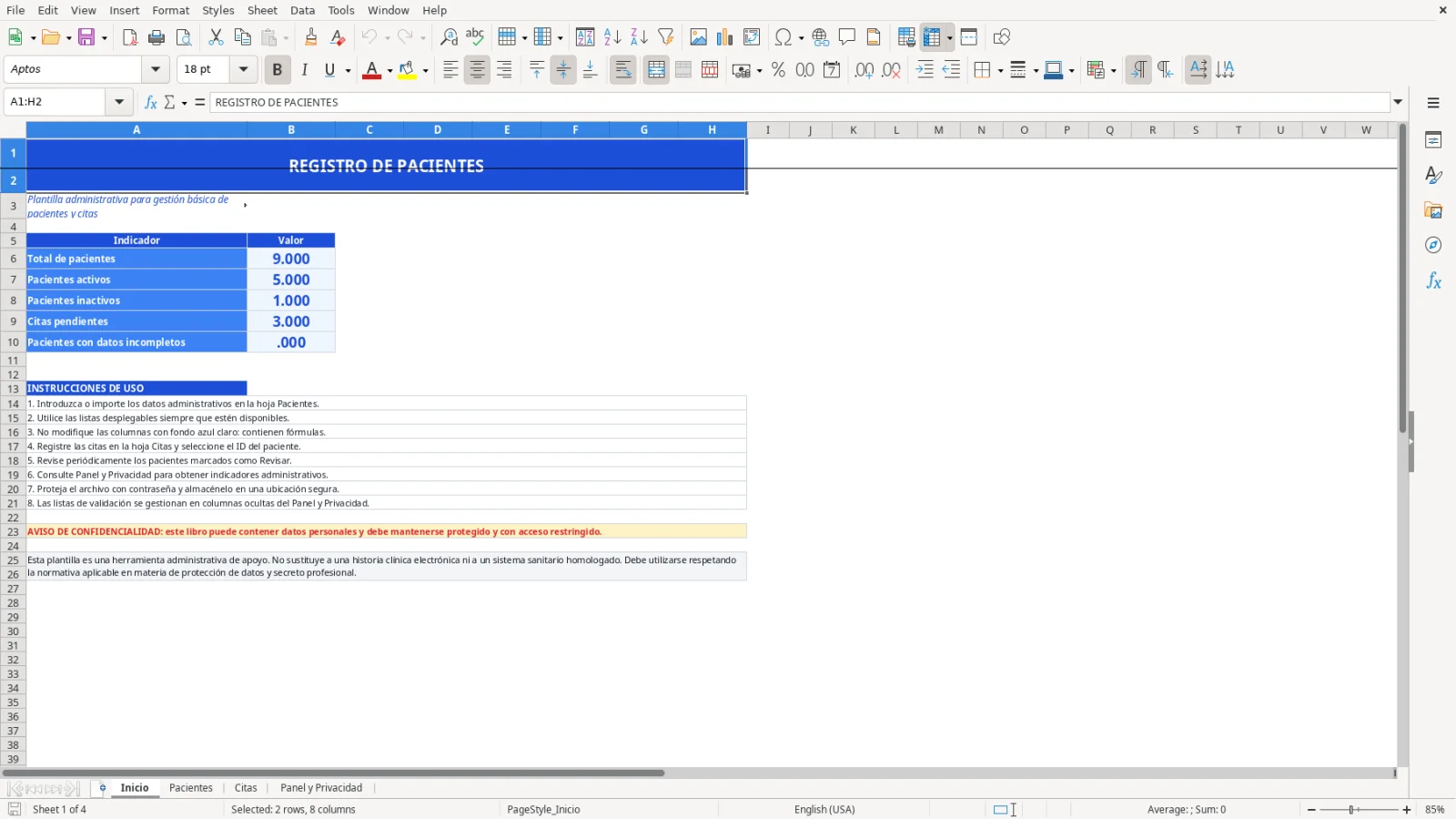Insert an image
The image size is (1456, 819).
pos(698,37)
